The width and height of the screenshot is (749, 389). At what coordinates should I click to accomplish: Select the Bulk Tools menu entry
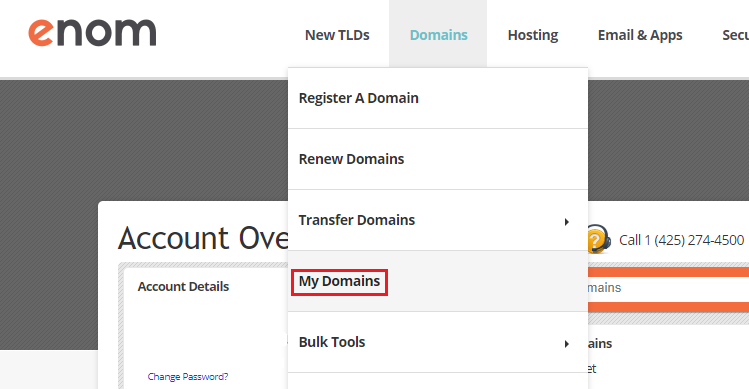(x=438, y=342)
